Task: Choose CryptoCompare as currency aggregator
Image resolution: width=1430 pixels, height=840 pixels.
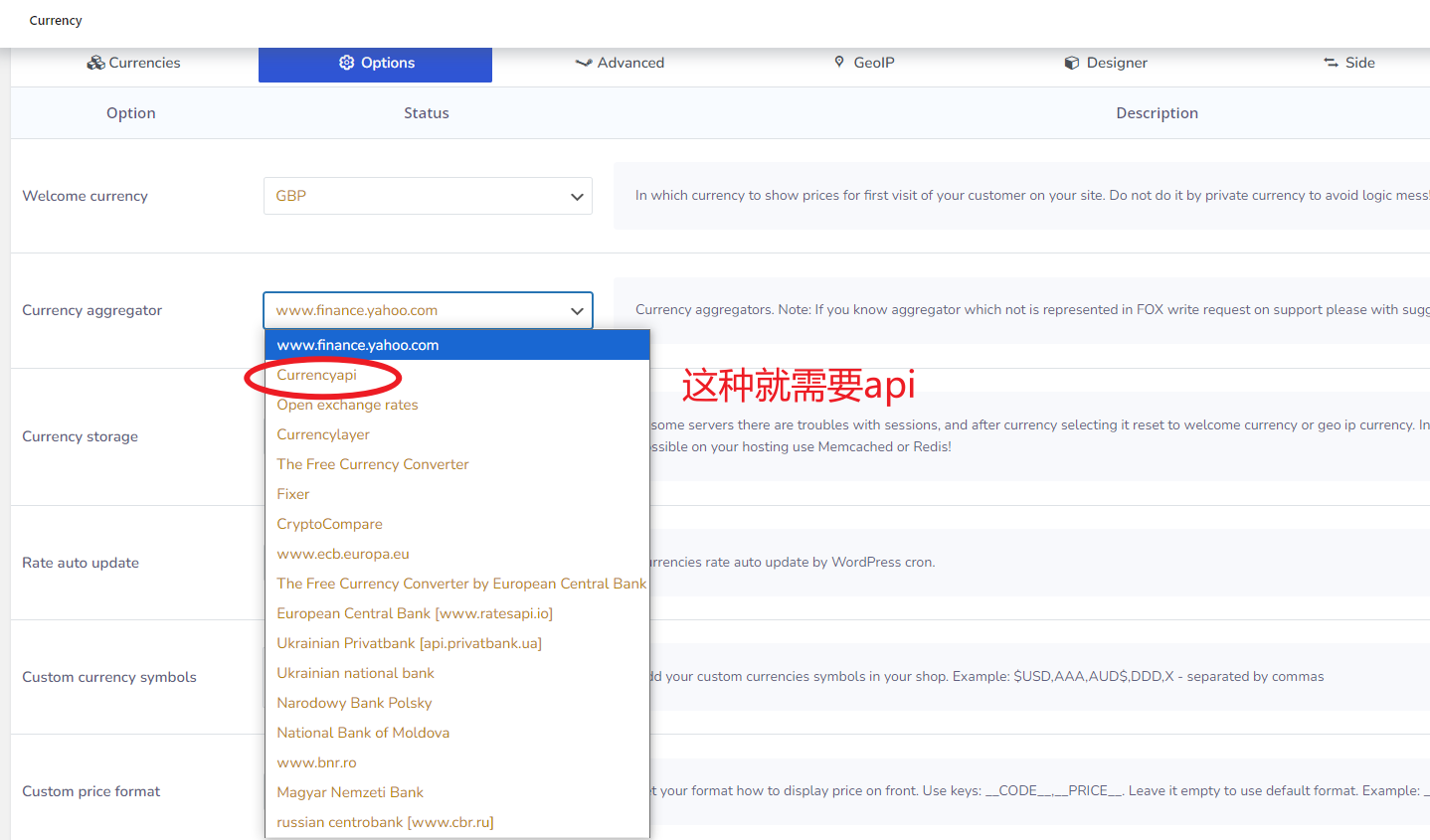Action: (x=329, y=524)
